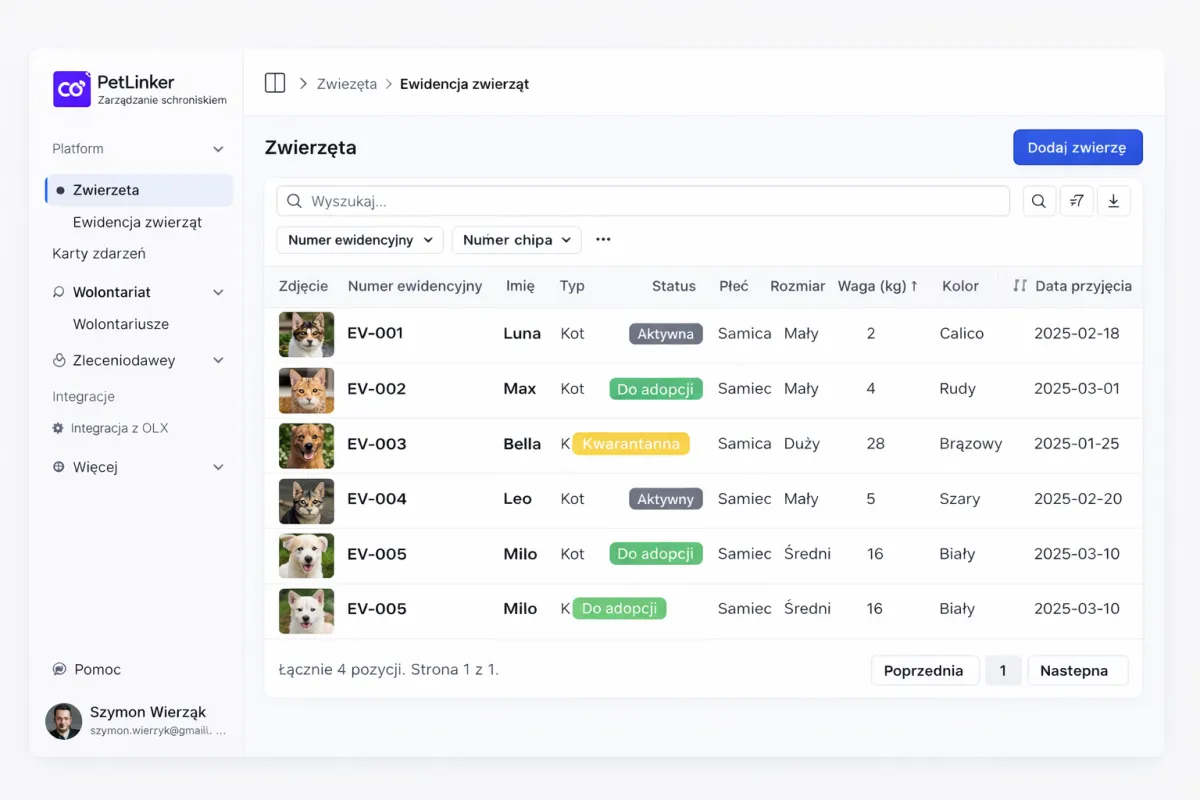
Task: Select Wolontariusze in the sidebar
Action: (121, 324)
